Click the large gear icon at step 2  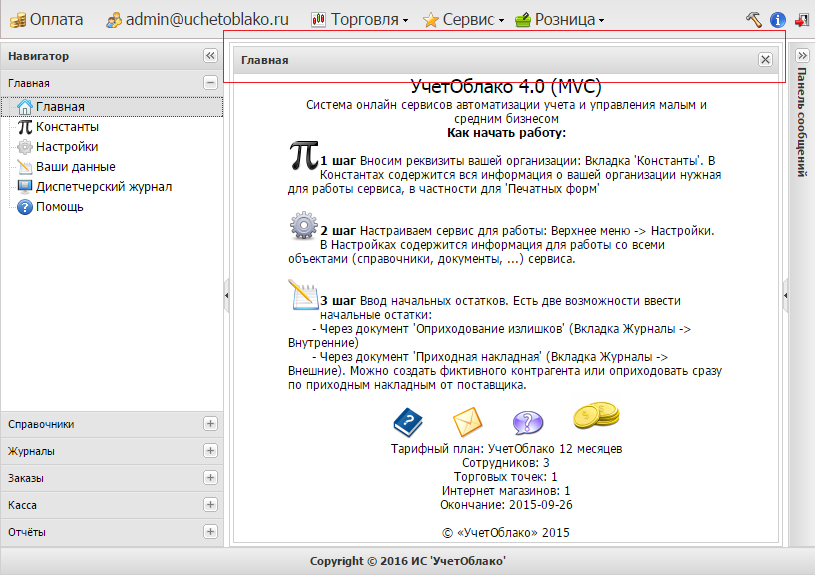[304, 226]
